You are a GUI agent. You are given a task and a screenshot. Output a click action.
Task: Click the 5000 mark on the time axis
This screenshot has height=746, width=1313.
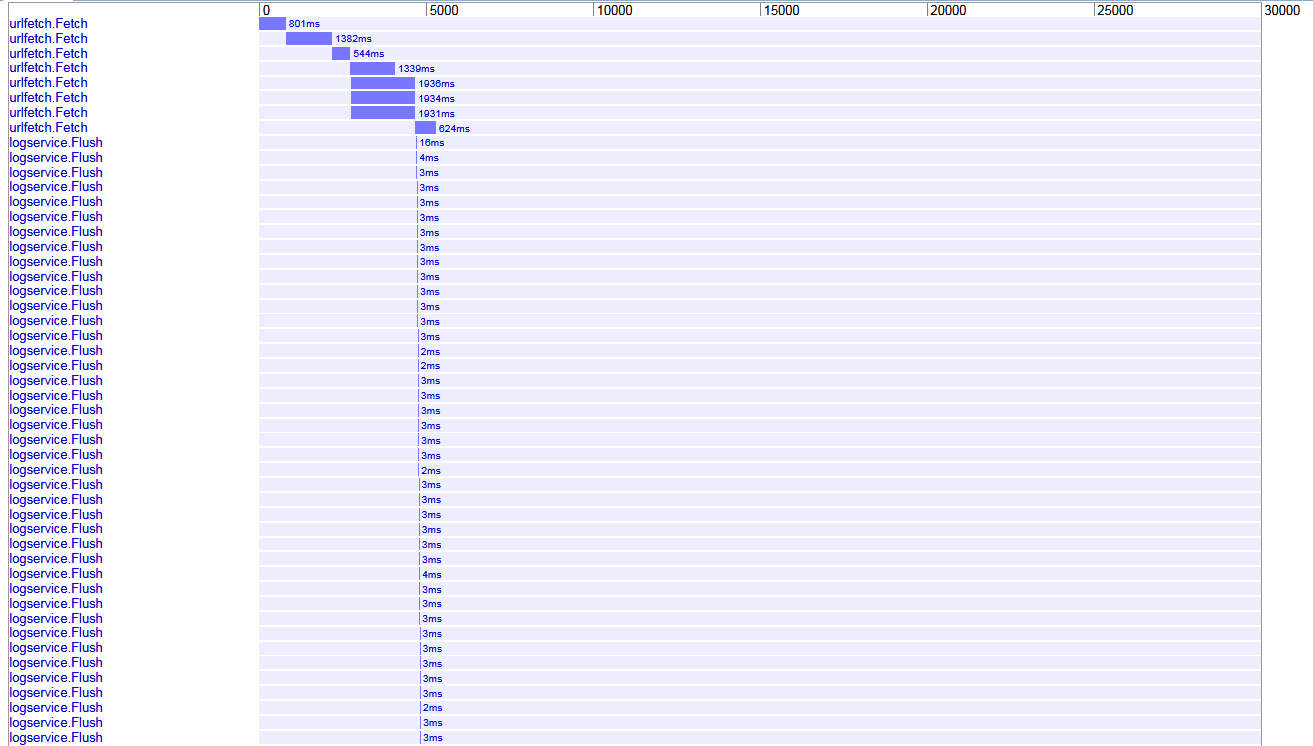[x=443, y=10]
